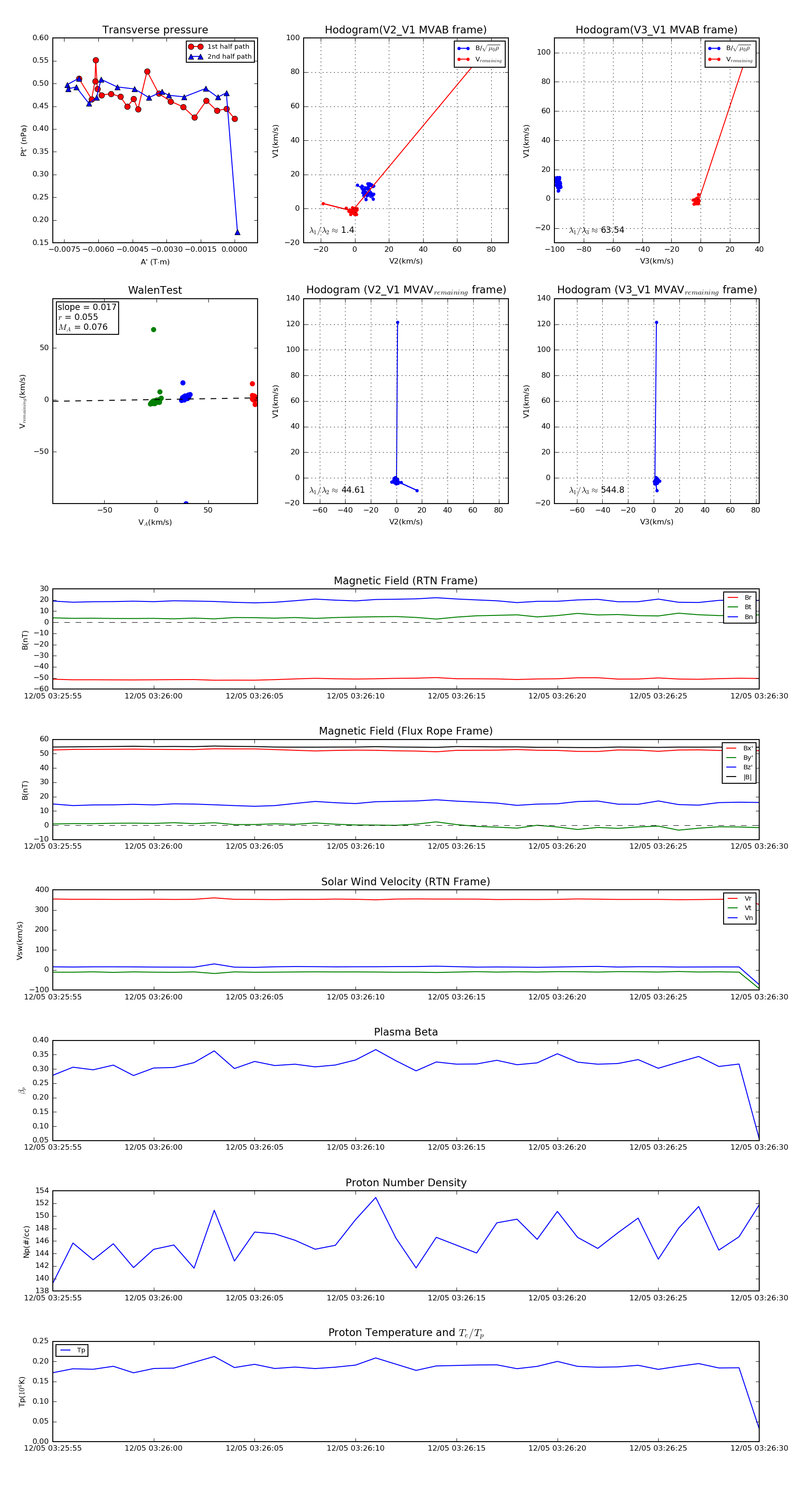This screenshot has height=1489, width=812.
Task: Click the green outlier point in WalenTest
Action: (x=154, y=329)
